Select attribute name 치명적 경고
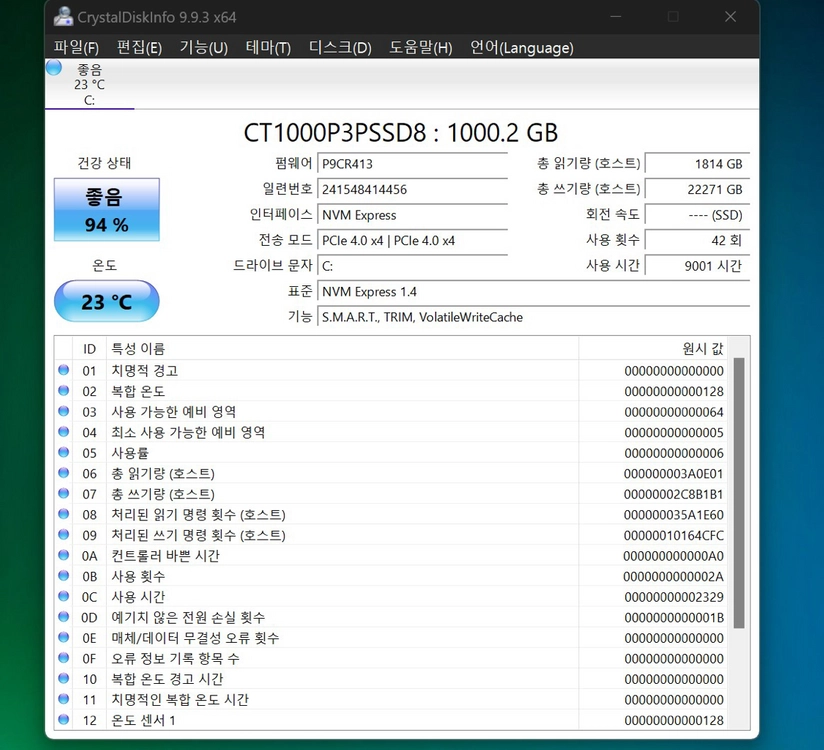 [145, 371]
